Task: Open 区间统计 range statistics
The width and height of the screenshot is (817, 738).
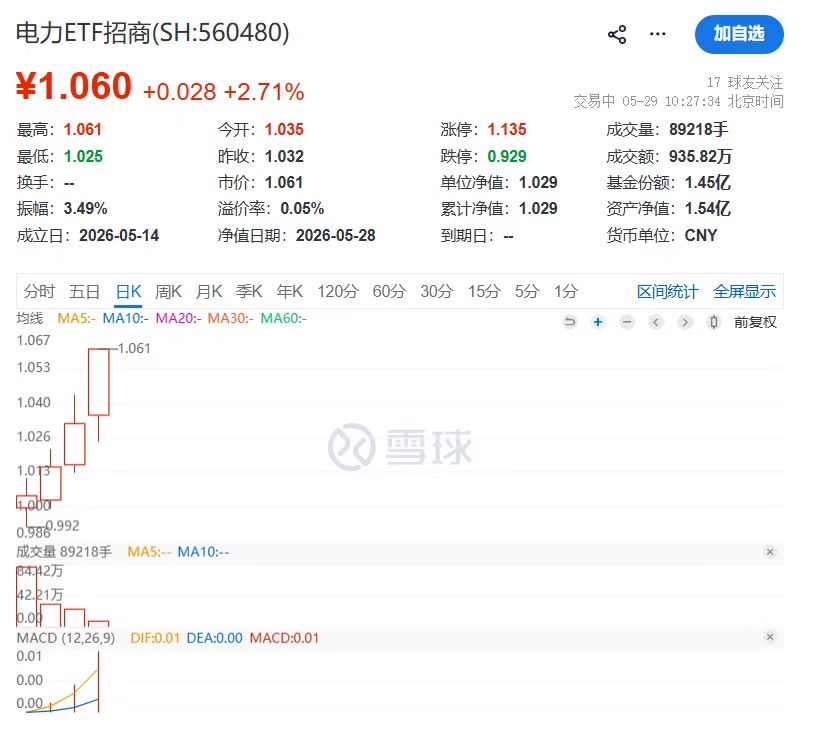Action: [667, 291]
